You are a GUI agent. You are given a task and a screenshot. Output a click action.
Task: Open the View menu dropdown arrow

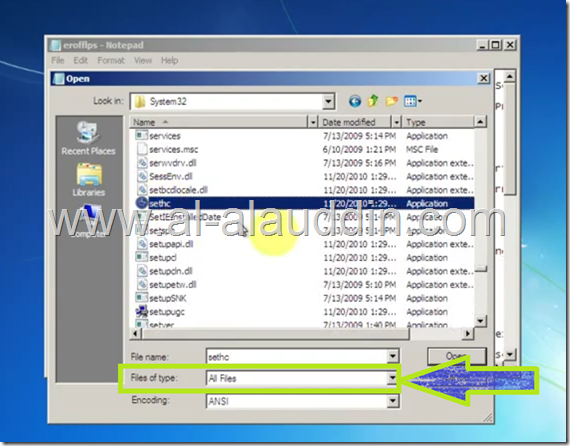pos(420,101)
